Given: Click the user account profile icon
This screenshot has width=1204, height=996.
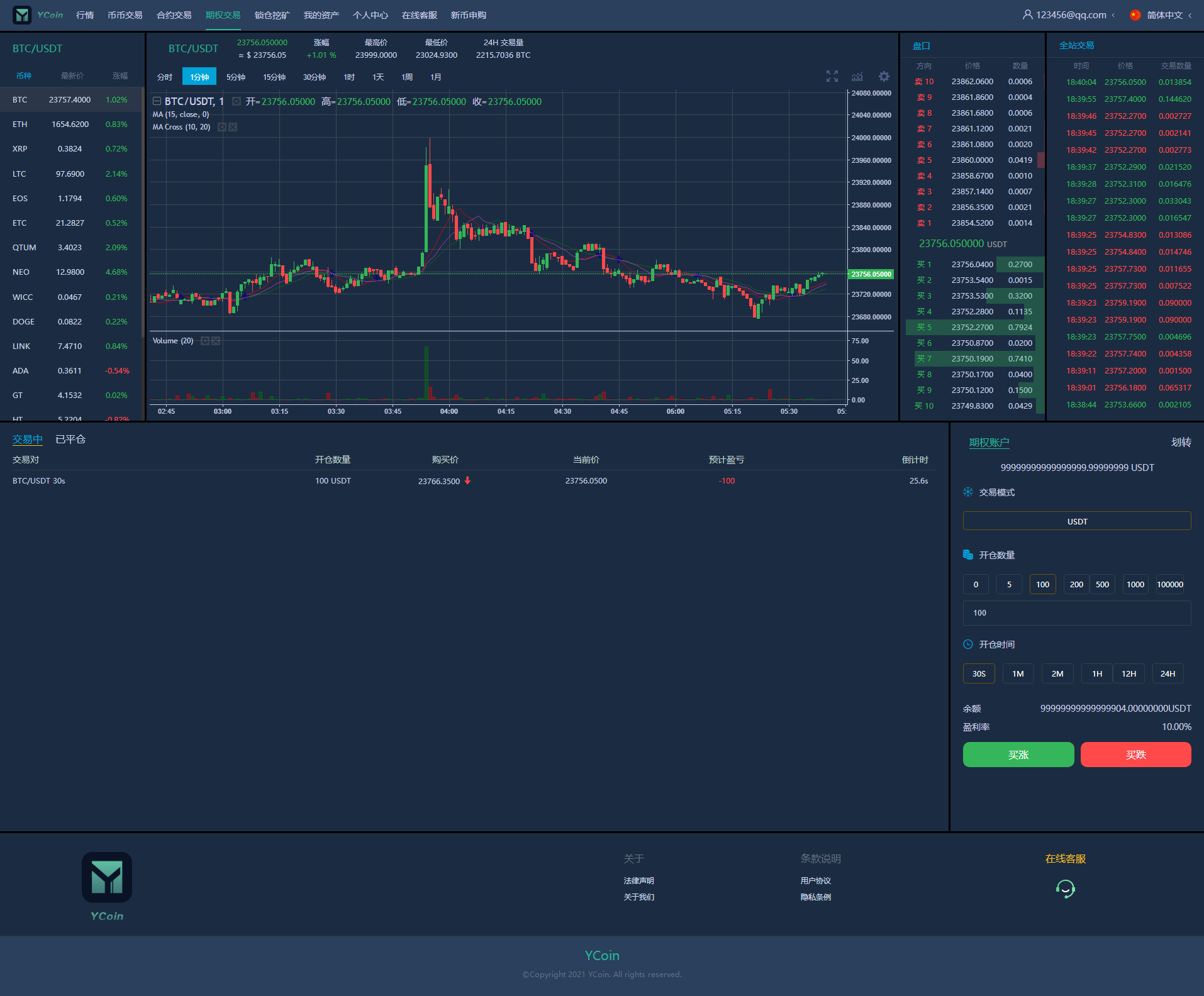Looking at the screenshot, I should pyautogui.click(x=1027, y=15).
